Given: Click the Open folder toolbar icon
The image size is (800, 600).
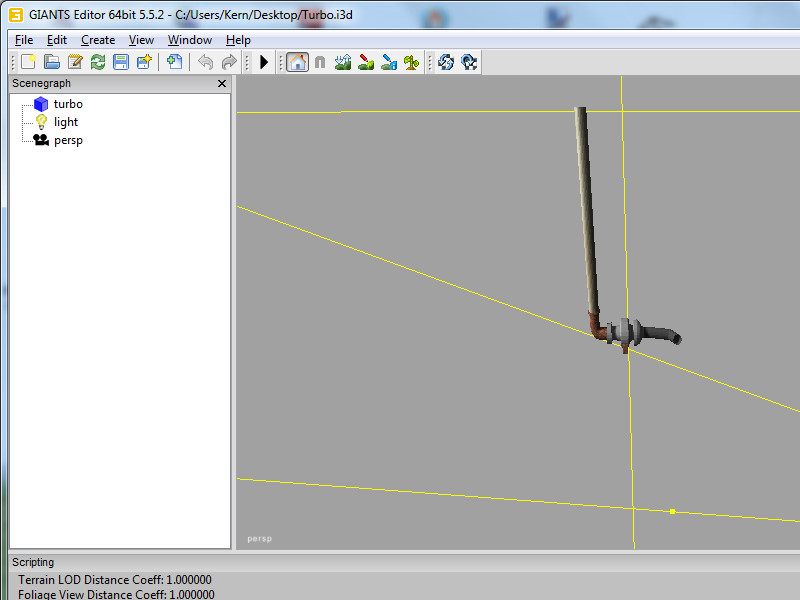Looking at the screenshot, I should pos(51,62).
